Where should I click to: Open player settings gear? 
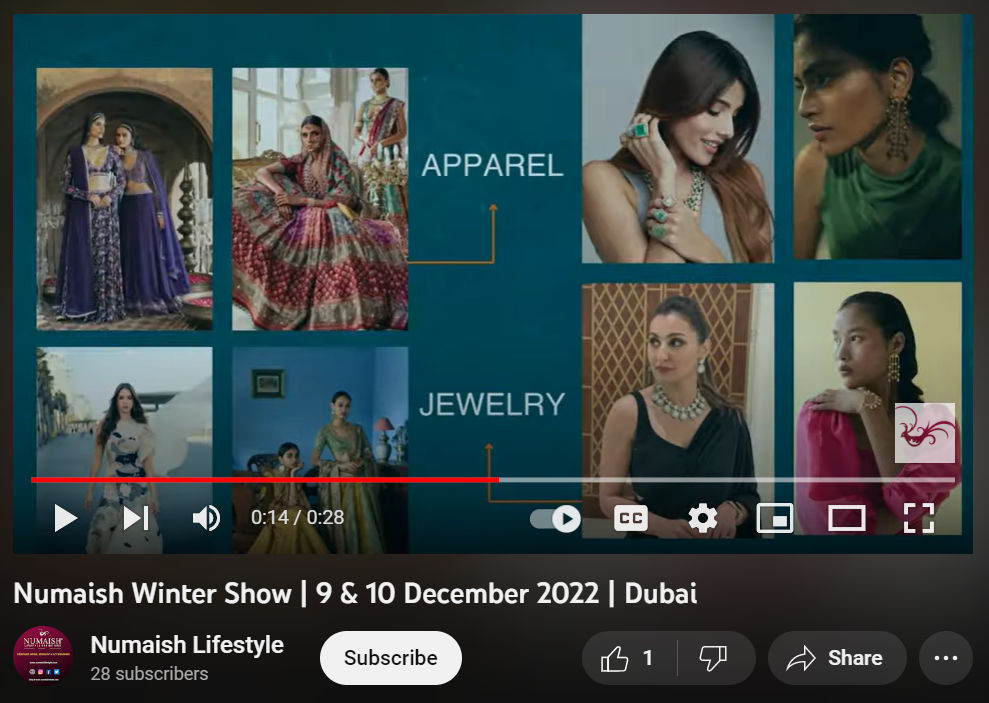(703, 518)
